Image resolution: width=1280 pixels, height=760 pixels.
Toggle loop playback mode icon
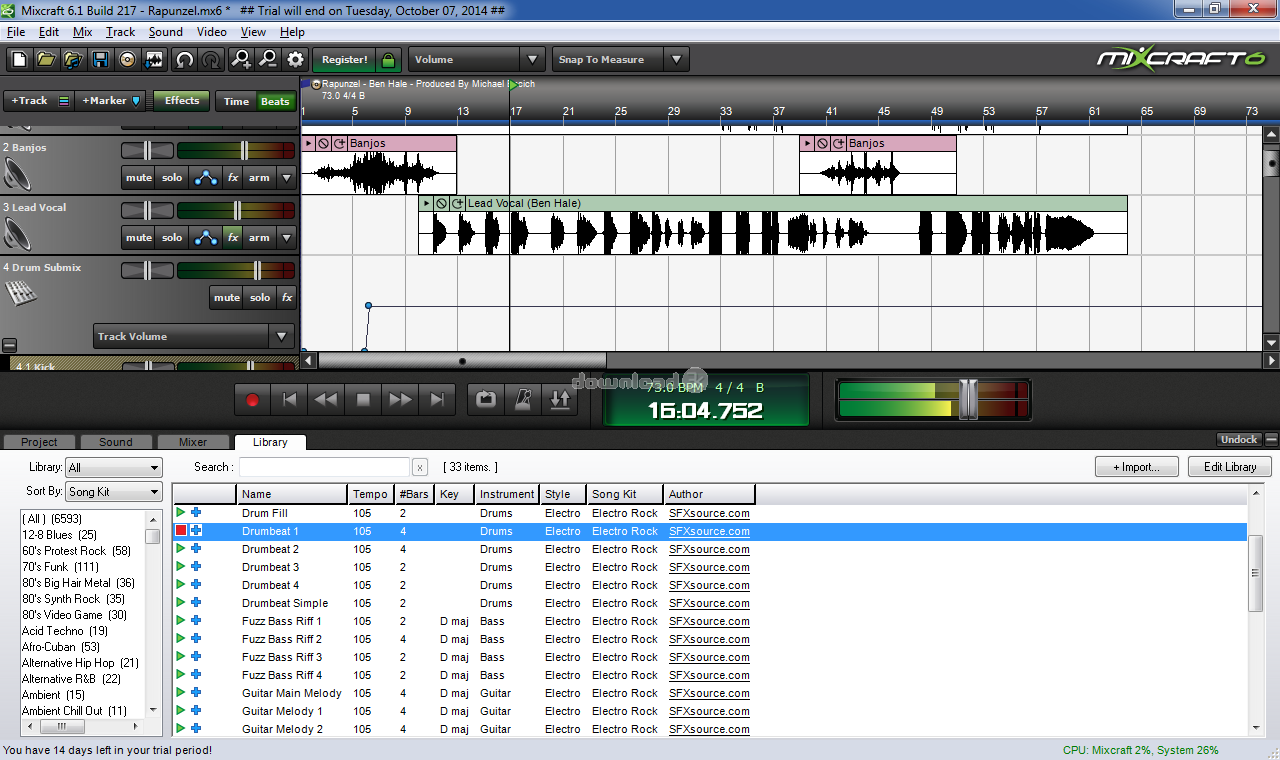click(486, 399)
